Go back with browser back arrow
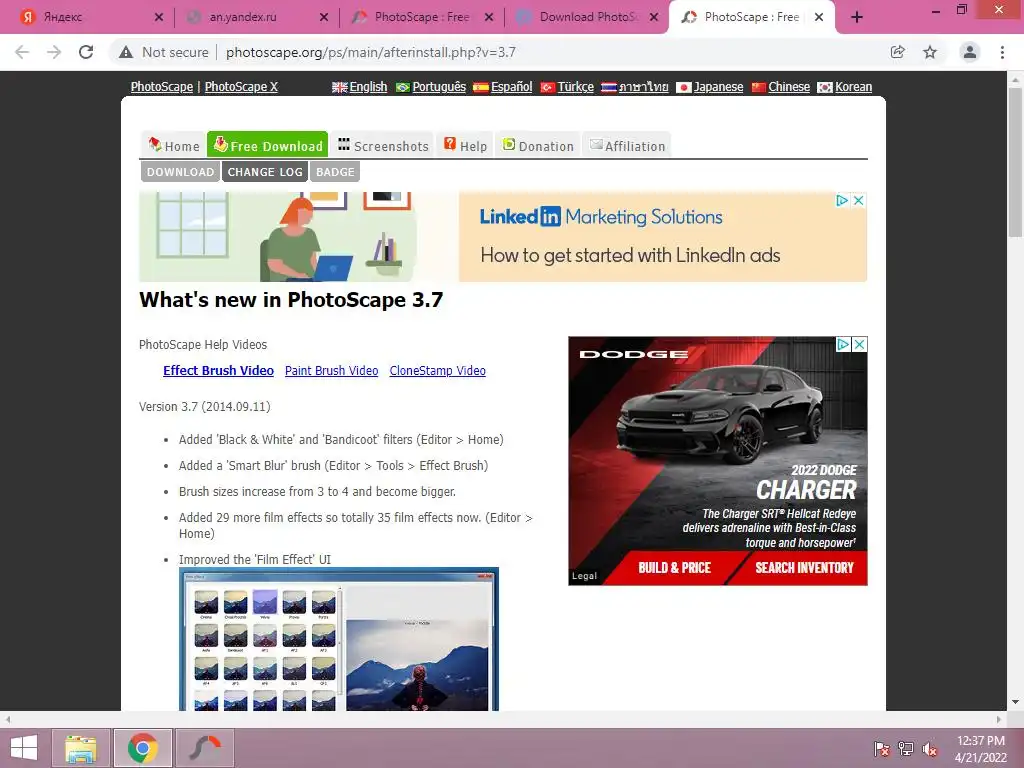This screenshot has width=1024, height=768. pyautogui.click(x=22, y=52)
